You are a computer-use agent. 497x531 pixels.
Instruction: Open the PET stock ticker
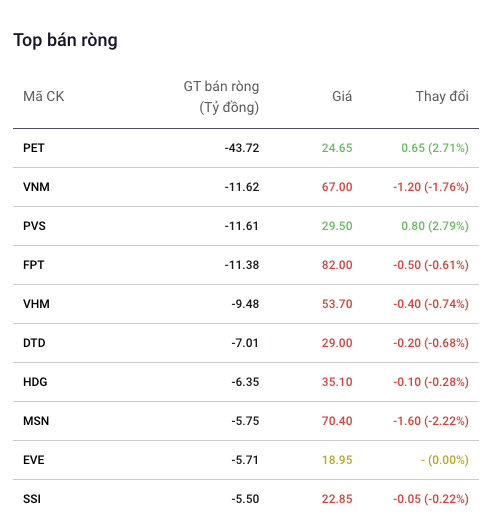pyautogui.click(x=34, y=148)
